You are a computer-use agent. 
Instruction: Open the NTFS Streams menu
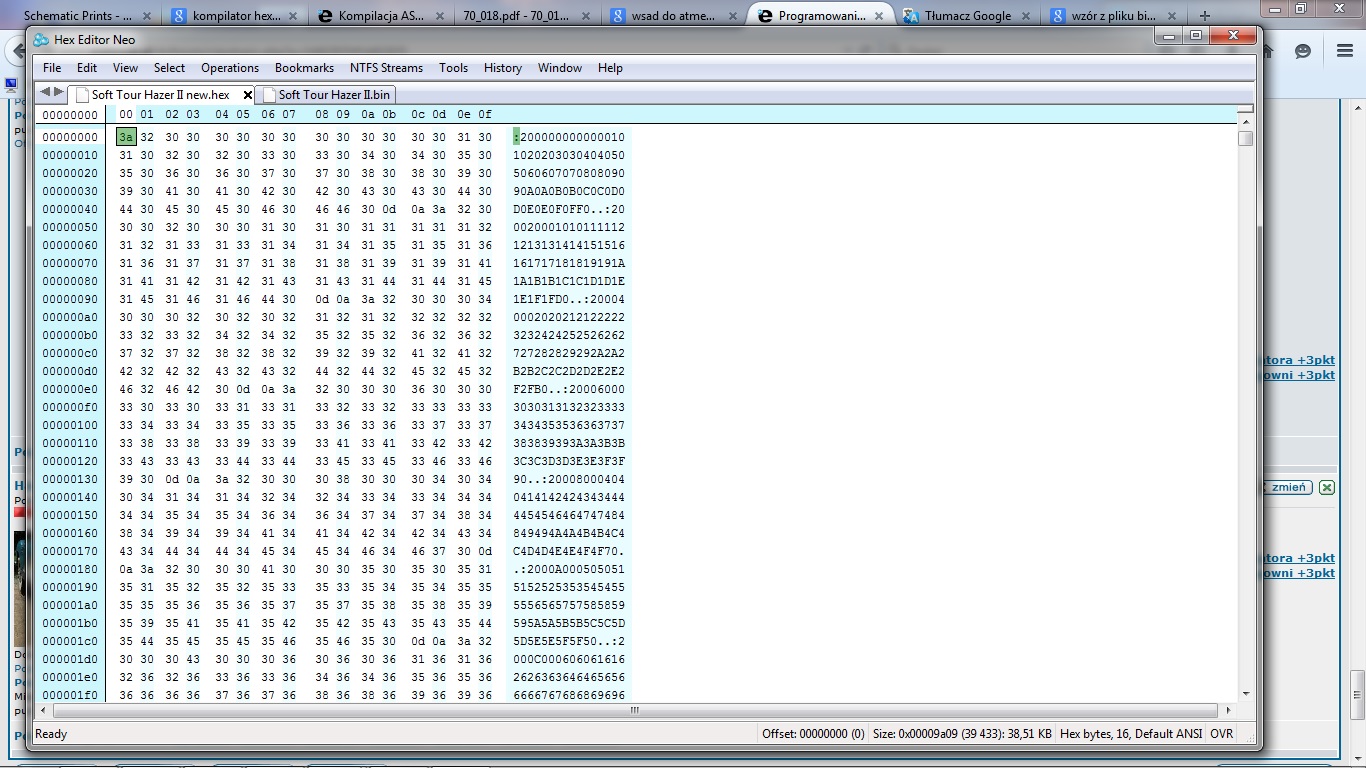pyautogui.click(x=386, y=68)
